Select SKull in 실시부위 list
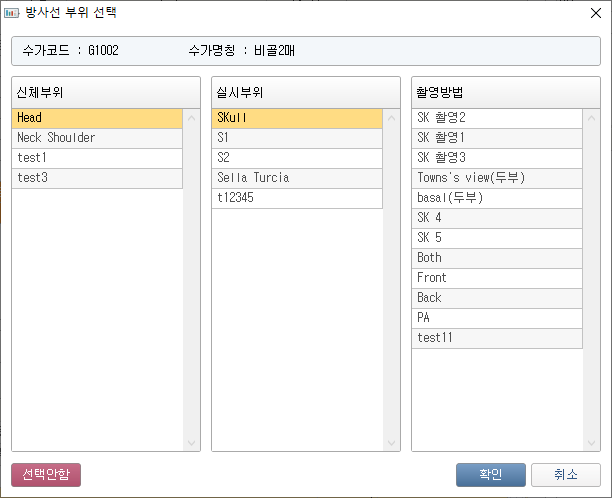Image resolution: width=612 pixels, height=498 pixels. tap(297, 118)
